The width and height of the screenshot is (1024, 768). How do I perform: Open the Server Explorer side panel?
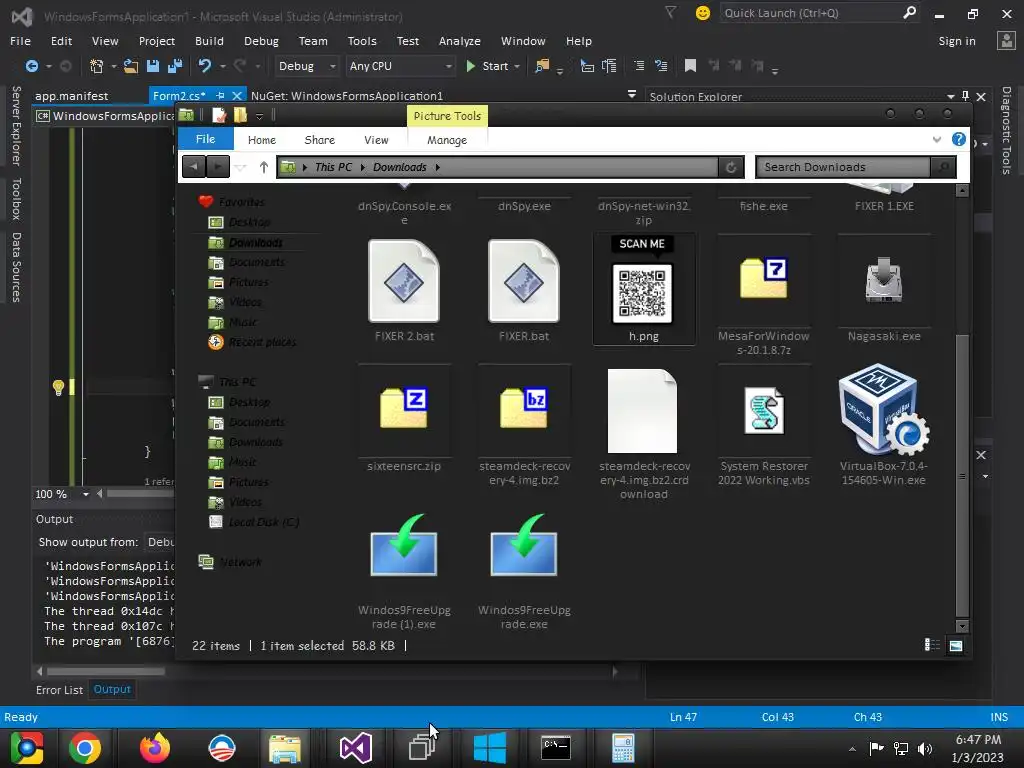16,125
